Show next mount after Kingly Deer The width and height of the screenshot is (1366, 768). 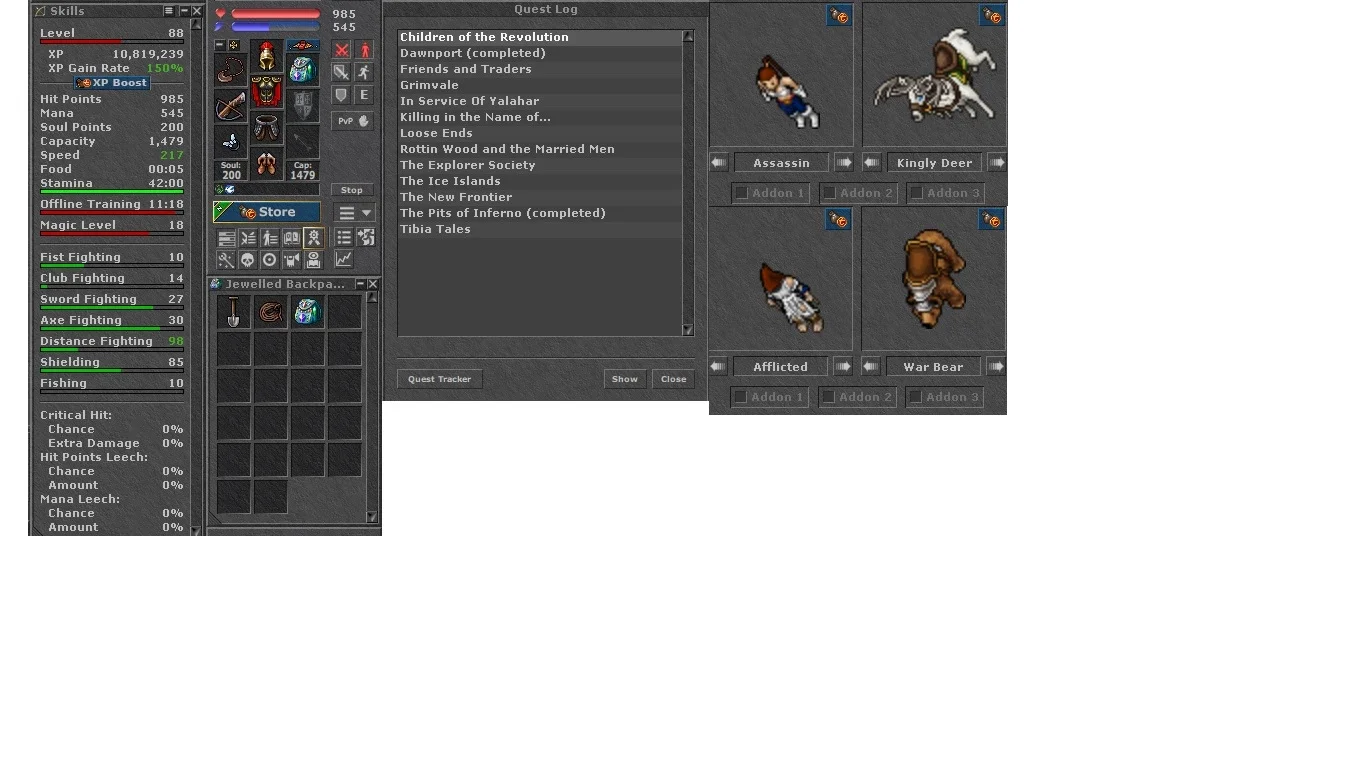(x=997, y=162)
